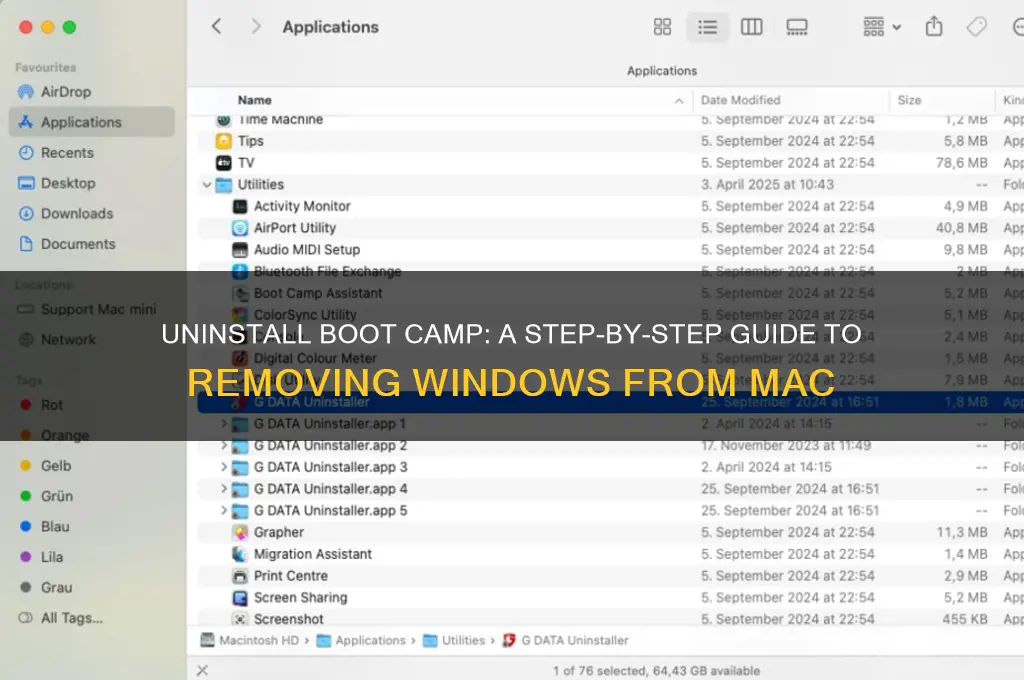Select the Audio MIDI Setup icon
This screenshot has width=1024, height=680.
pyautogui.click(x=240, y=250)
